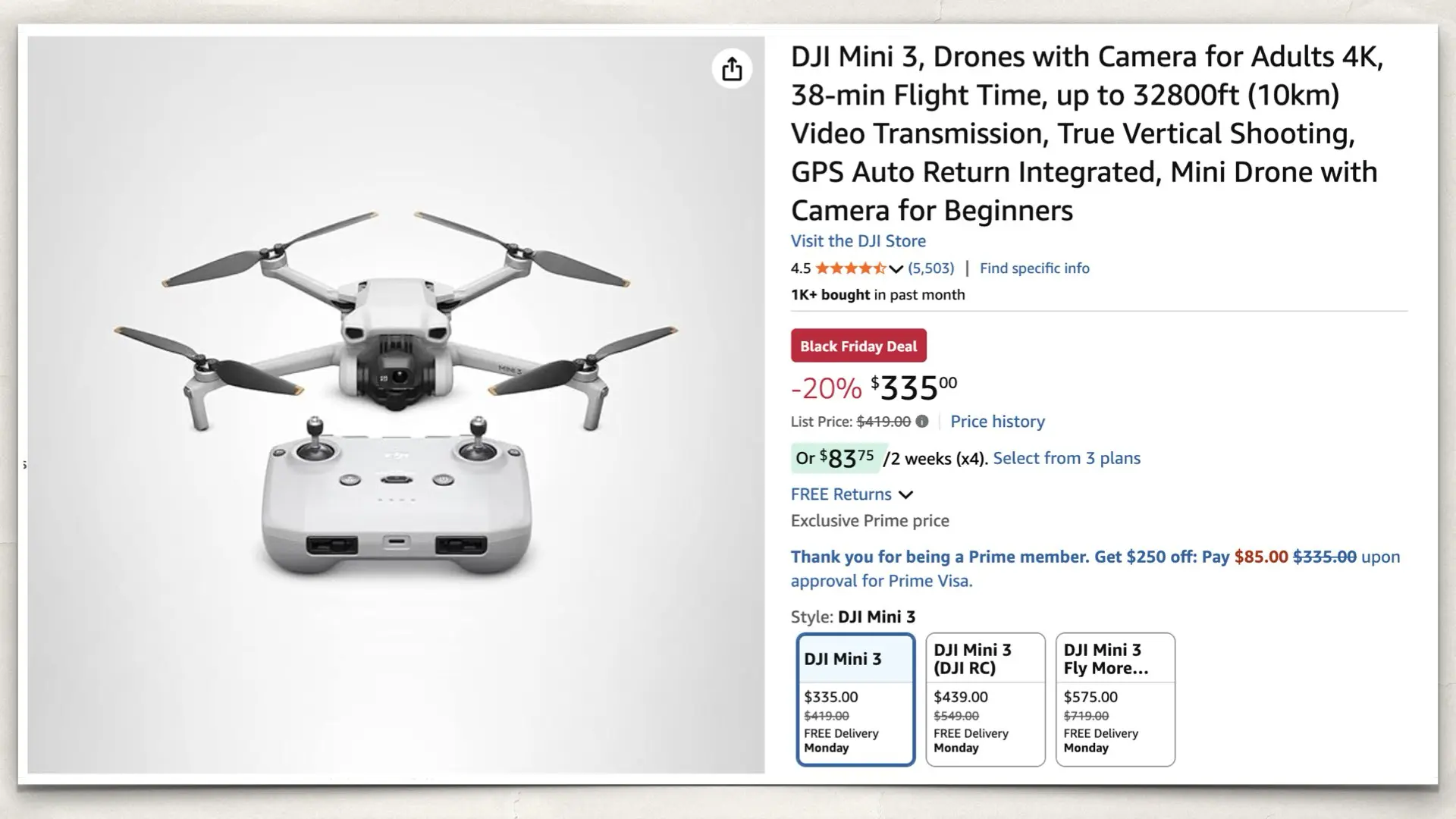The image size is (1456, 819).
Task: Open Find specific info
Action: [1034, 268]
